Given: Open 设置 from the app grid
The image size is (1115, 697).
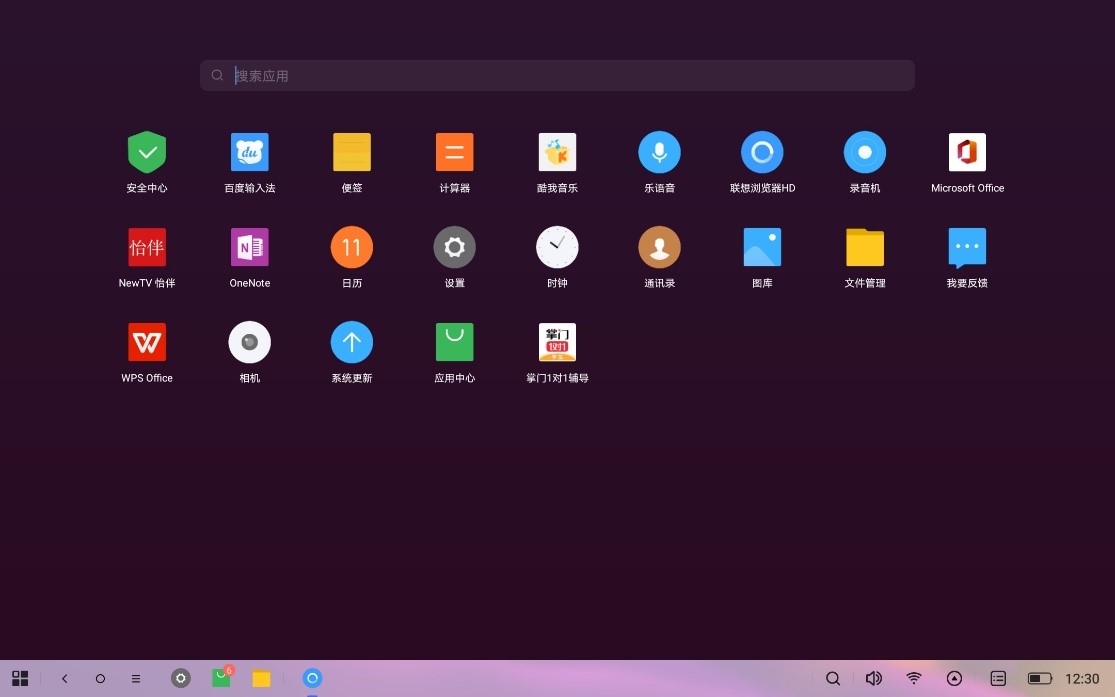Looking at the screenshot, I should pos(454,247).
